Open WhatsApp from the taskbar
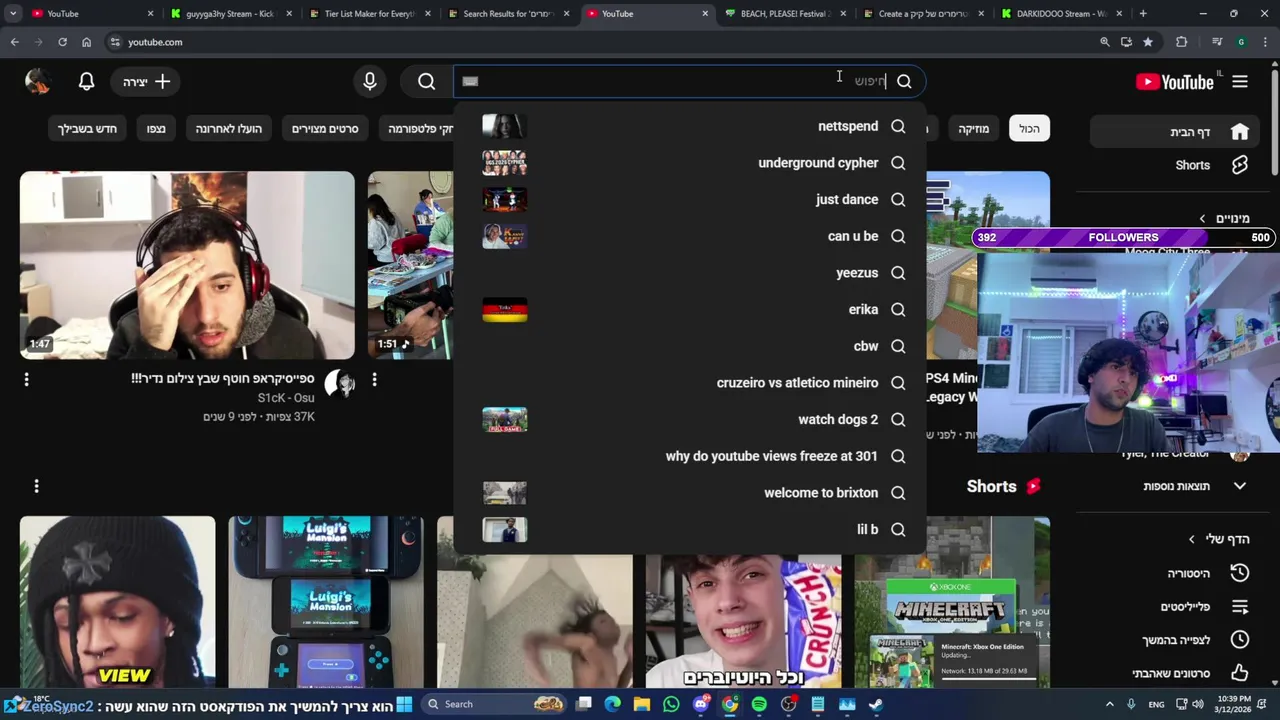Image resolution: width=1280 pixels, height=720 pixels. coord(671,704)
